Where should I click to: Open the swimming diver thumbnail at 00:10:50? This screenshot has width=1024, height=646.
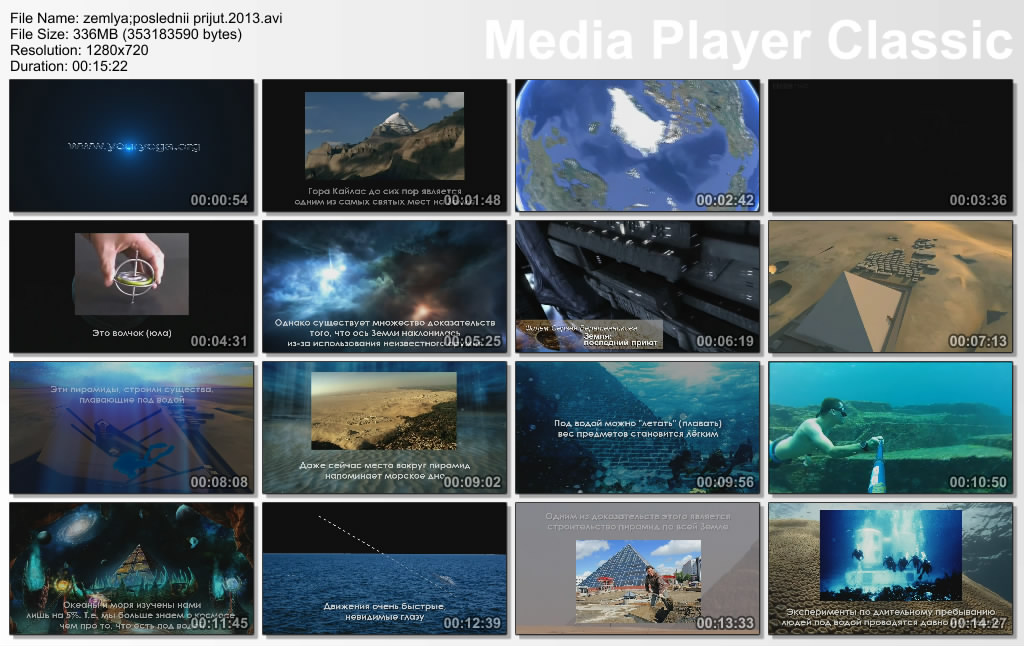(890, 428)
